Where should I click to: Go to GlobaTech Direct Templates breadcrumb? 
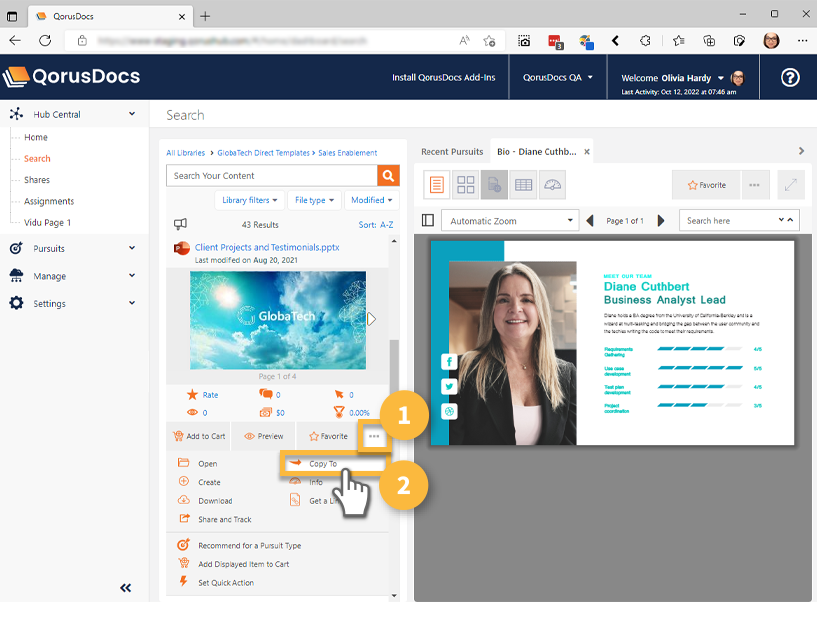[263, 153]
